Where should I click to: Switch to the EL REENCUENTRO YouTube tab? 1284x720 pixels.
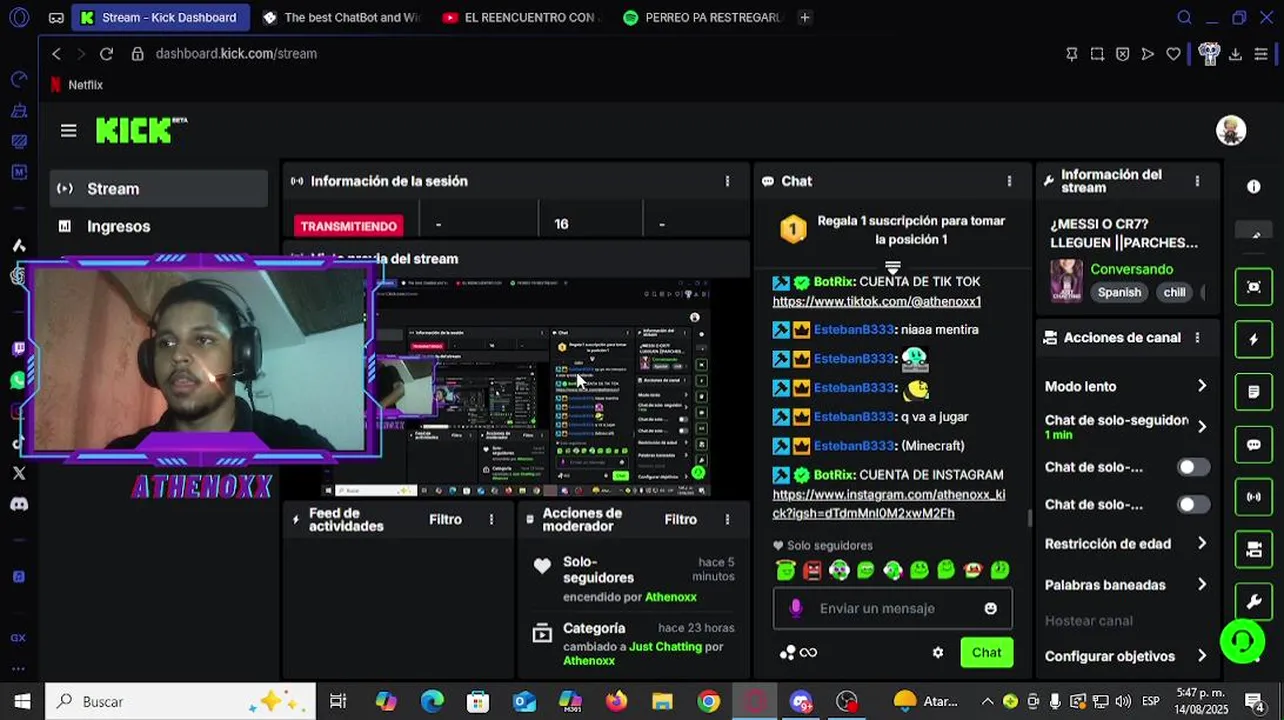[x=520, y=17]
